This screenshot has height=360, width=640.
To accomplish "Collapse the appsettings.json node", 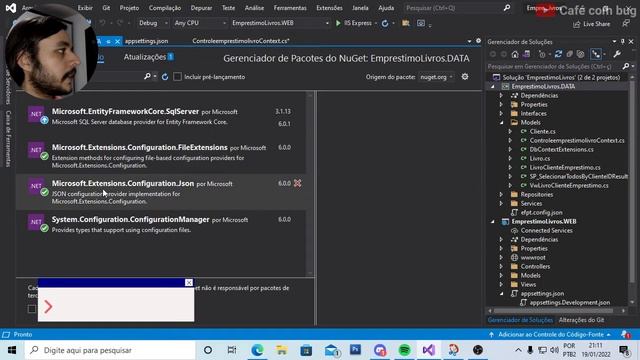I will [x=501, y=293].
